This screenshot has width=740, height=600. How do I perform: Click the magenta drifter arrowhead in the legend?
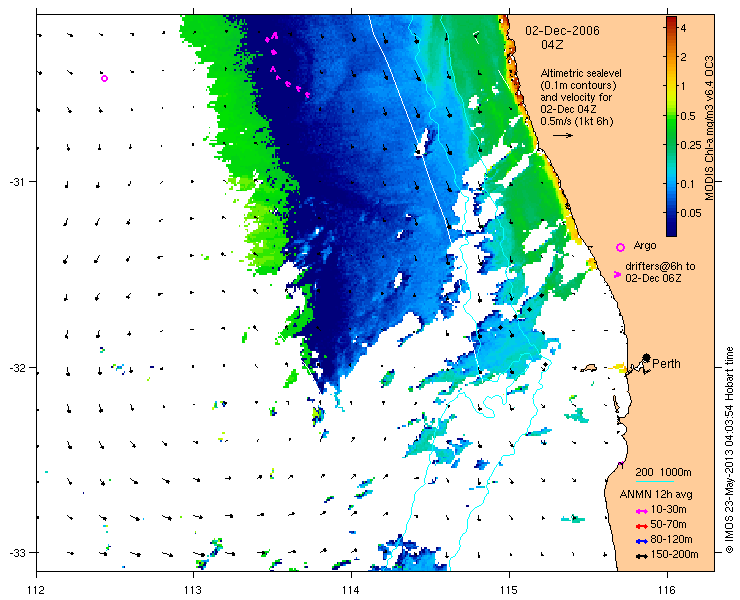(x=617, y=274)
